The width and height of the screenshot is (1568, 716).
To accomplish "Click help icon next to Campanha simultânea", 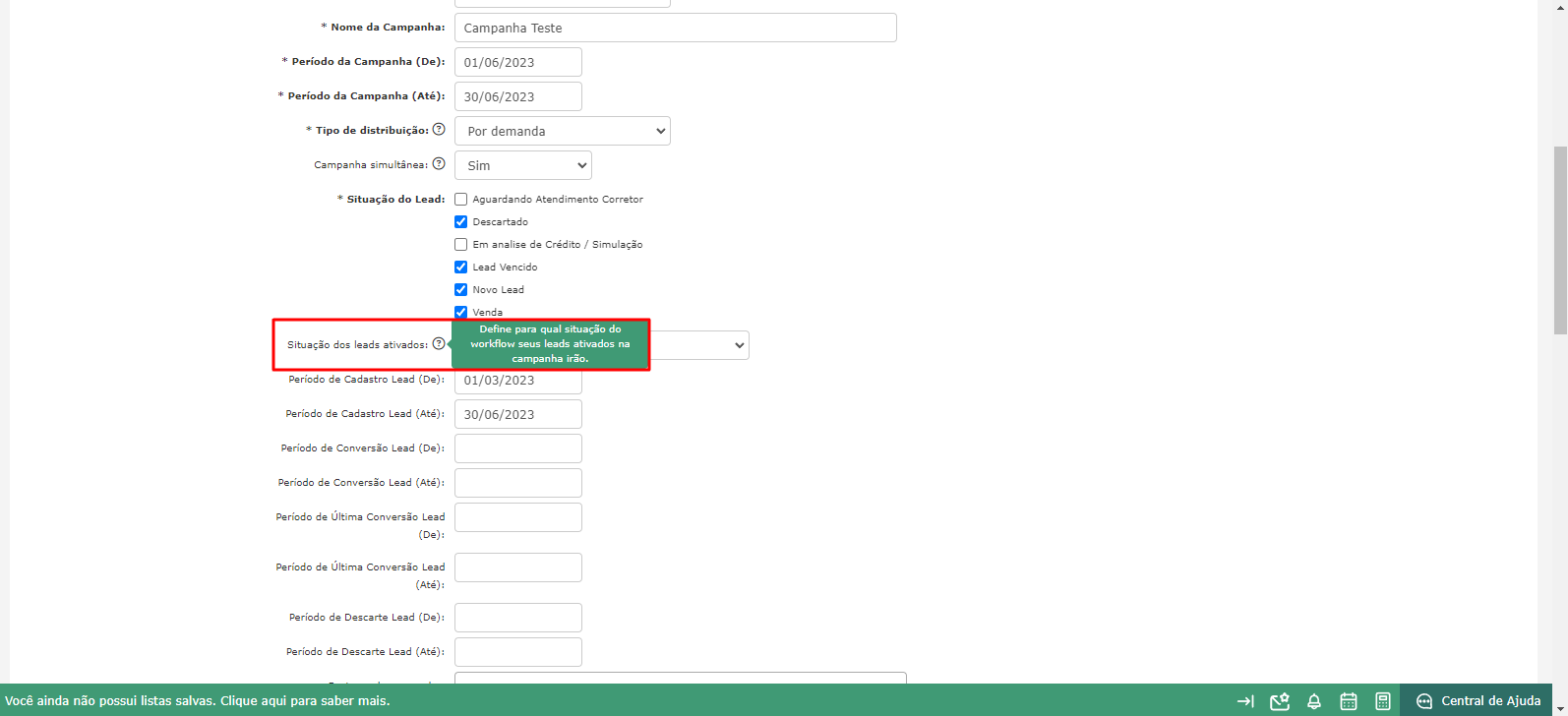I will click(x=439, y=163).
